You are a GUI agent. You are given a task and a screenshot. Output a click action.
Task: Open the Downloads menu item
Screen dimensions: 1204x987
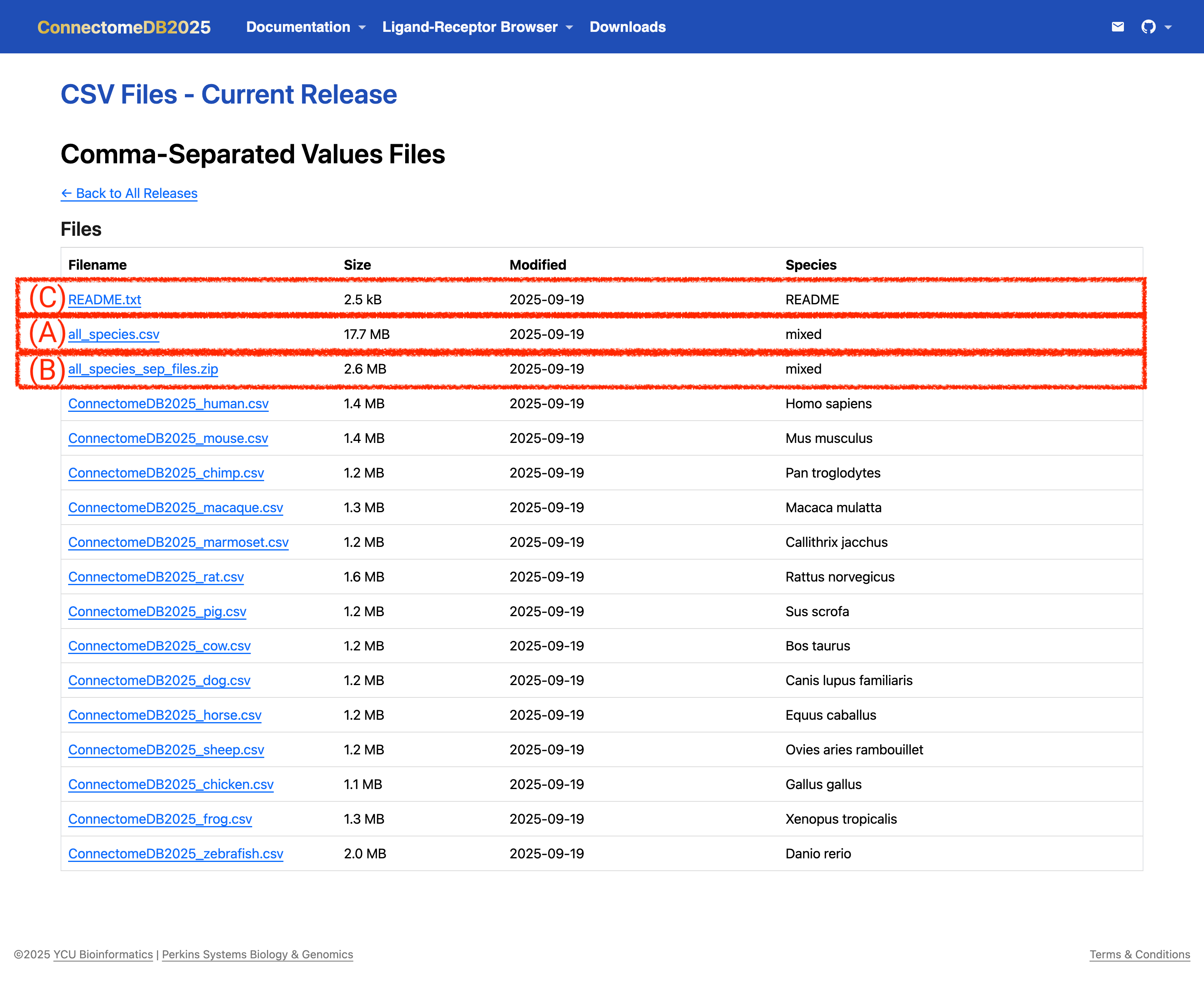pyautogui.click(x=627, y=27)
